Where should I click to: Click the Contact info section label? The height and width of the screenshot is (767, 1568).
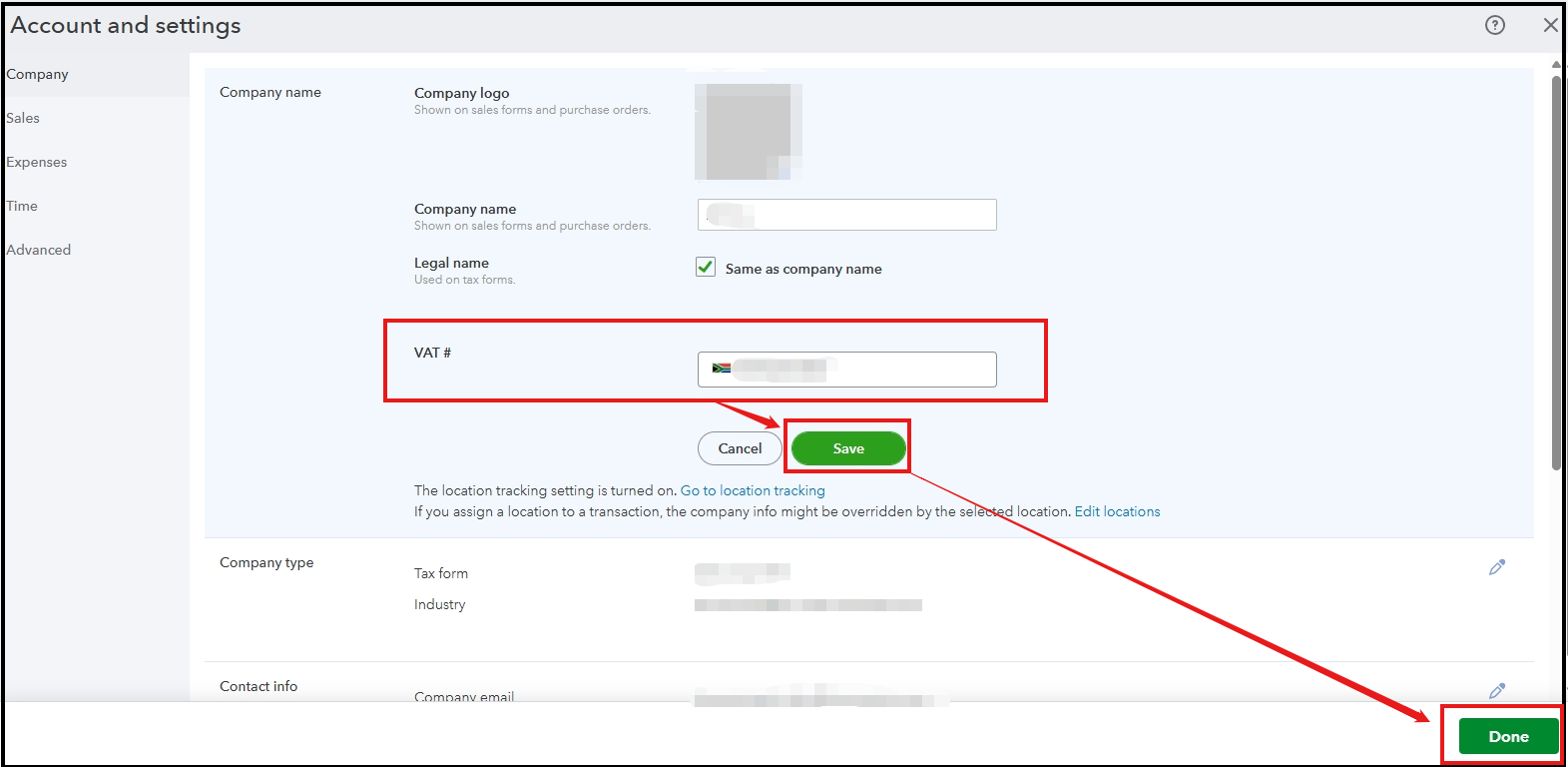(259, 686)
